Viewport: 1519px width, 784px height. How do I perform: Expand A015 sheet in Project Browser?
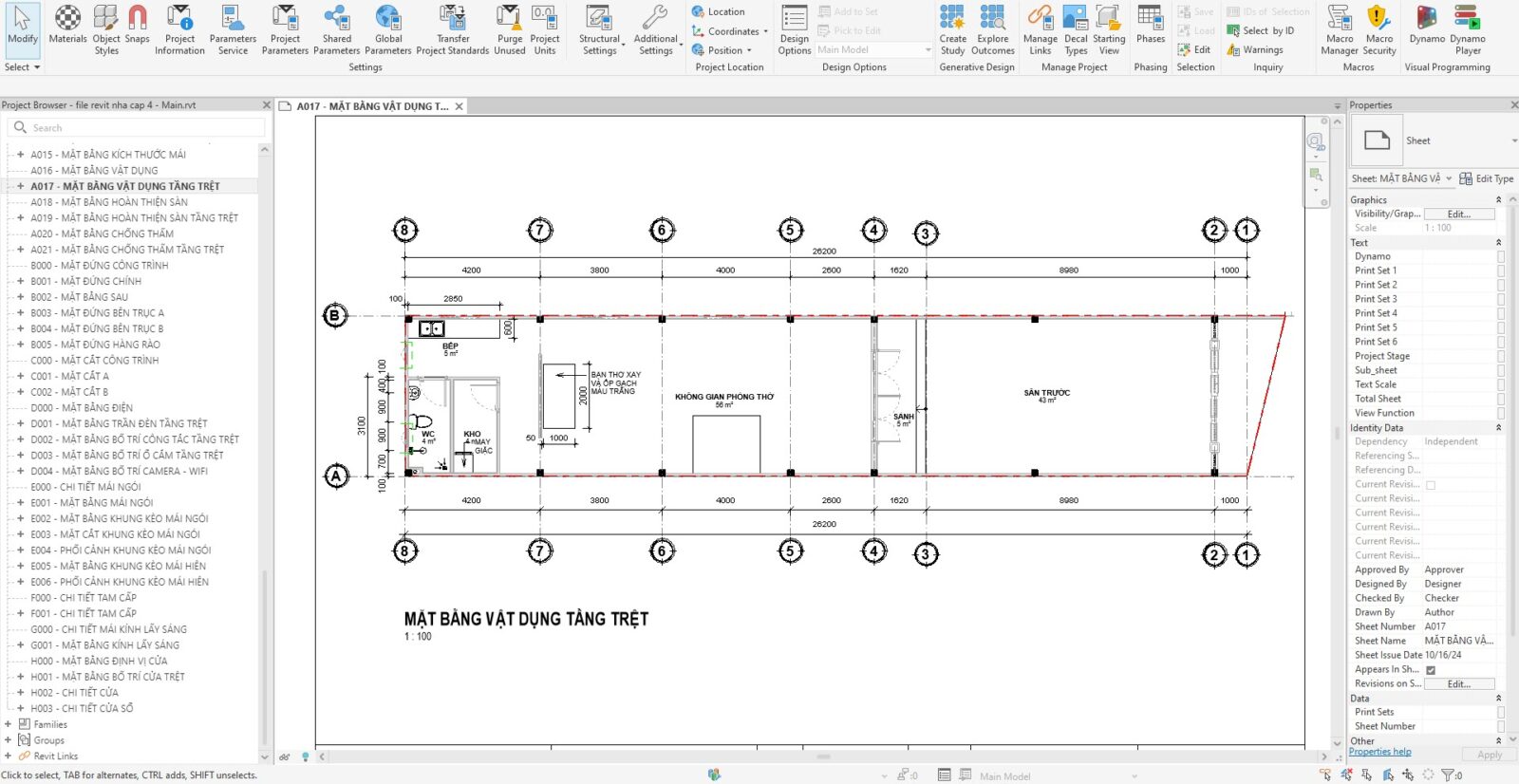pyautogui.click(x=20, y=154)
